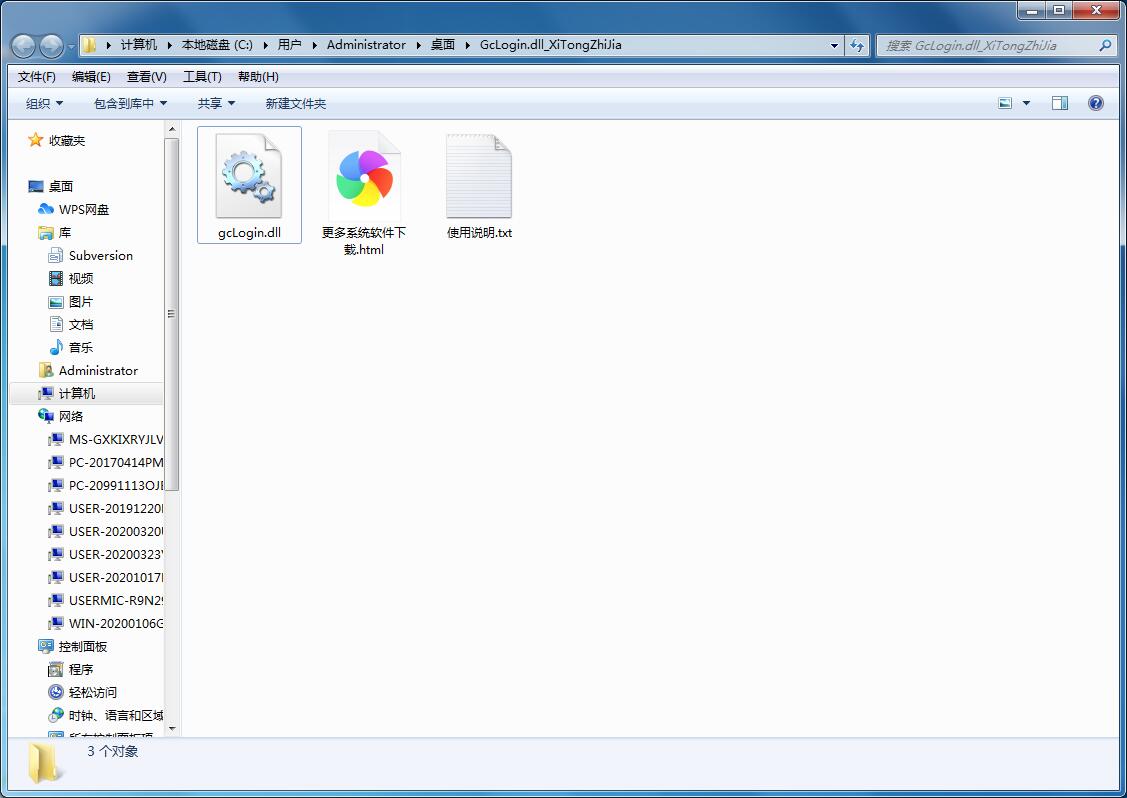Click the 本地磁盘 (C:) breadcrumb
This screenshot has width=1127, height=798.
click(x=217, y=45)
